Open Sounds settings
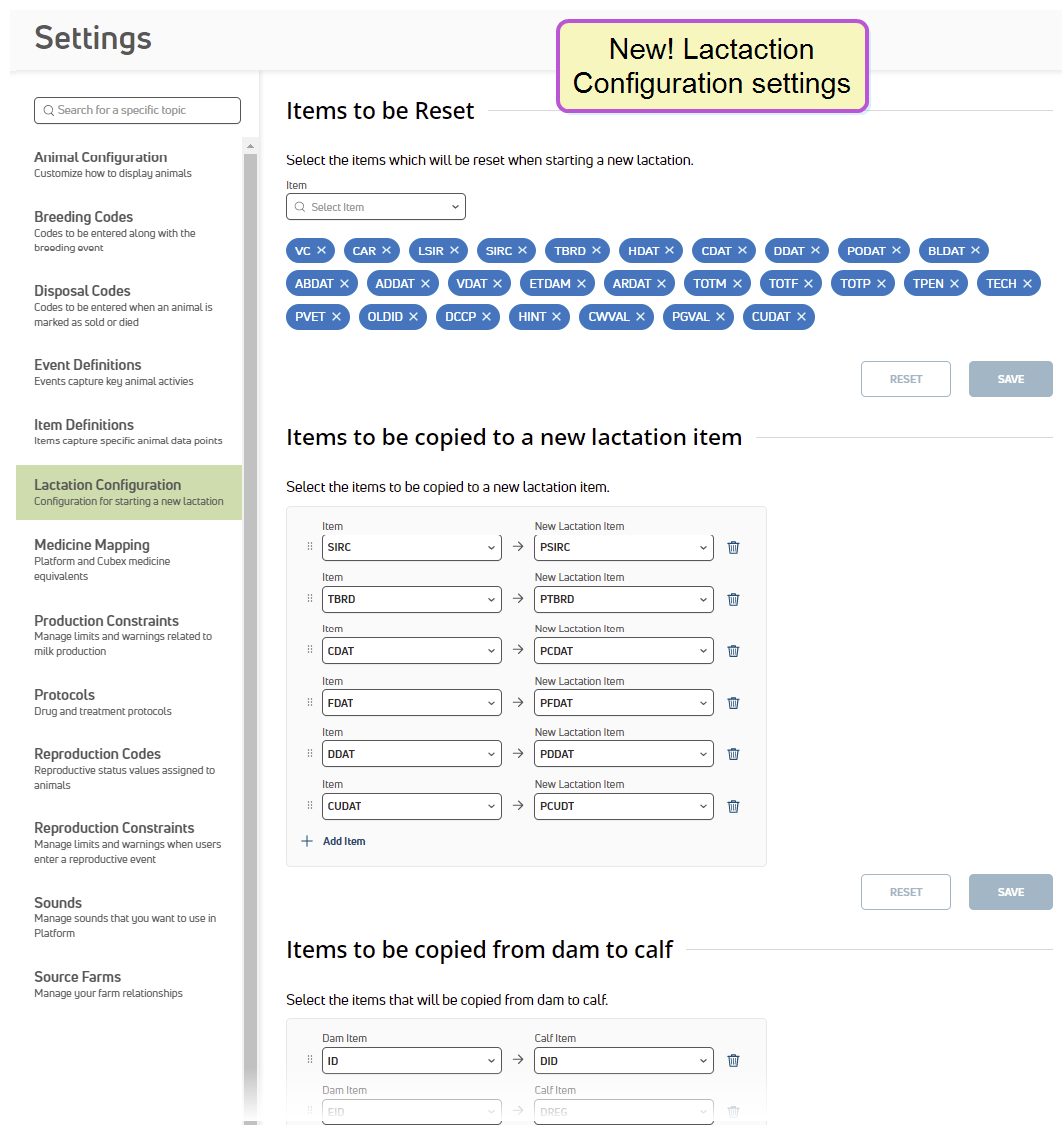The height and width of the screenshot is (1125, 1062). tap(129, 917)
